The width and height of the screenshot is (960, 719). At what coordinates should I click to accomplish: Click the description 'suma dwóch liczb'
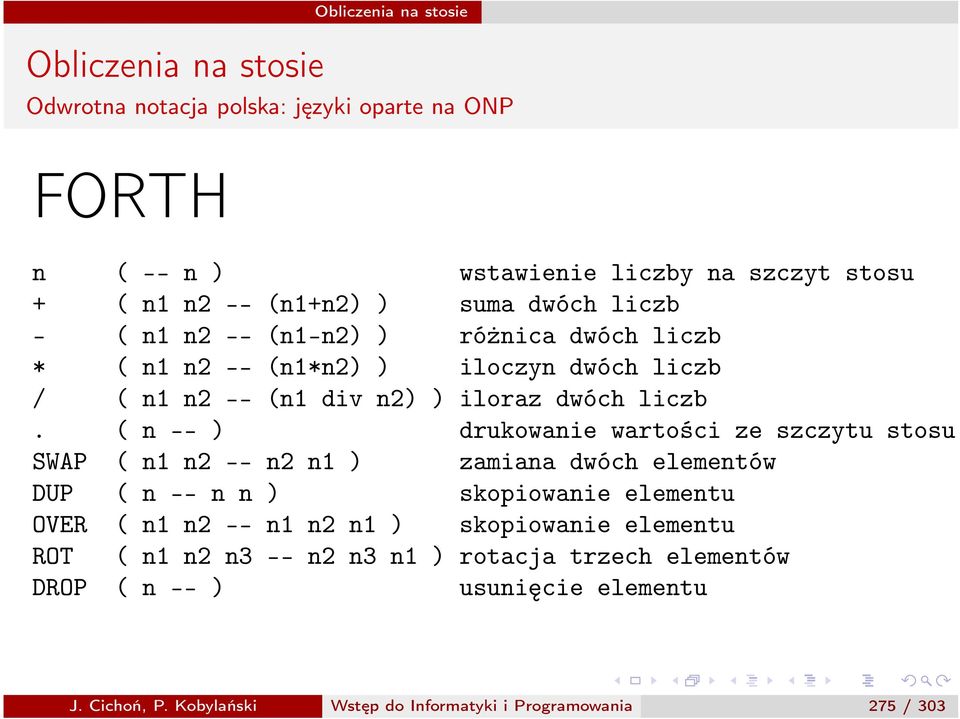pos(569,304)
